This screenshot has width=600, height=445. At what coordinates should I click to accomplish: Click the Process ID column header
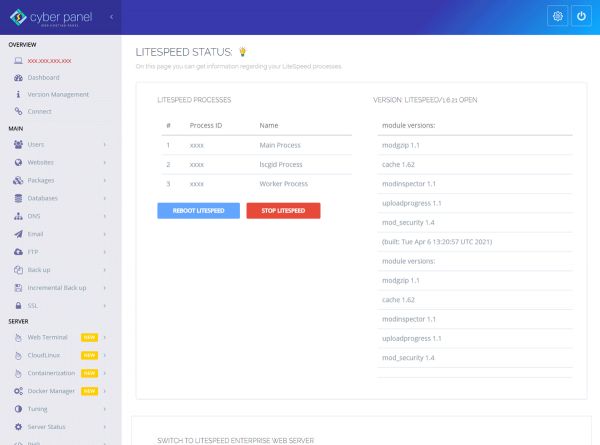(x=206, y=126)
